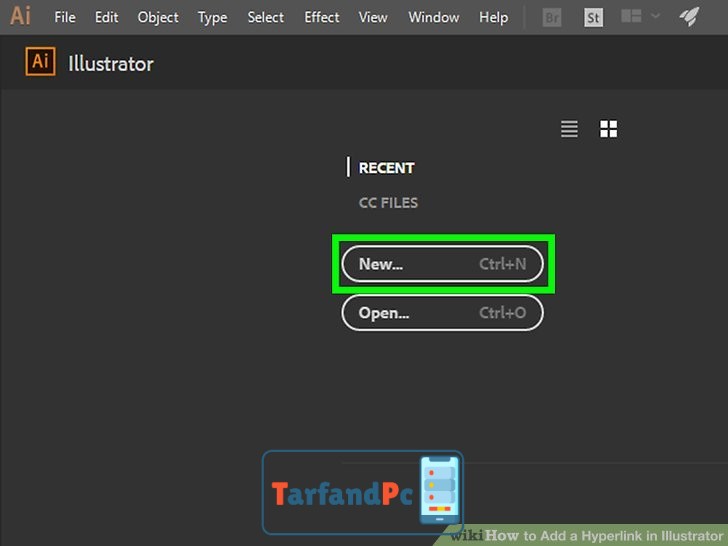Viewport: 728px width, 546px height.
Task: Open the Type menu
Action: click(x=213, y=18)
